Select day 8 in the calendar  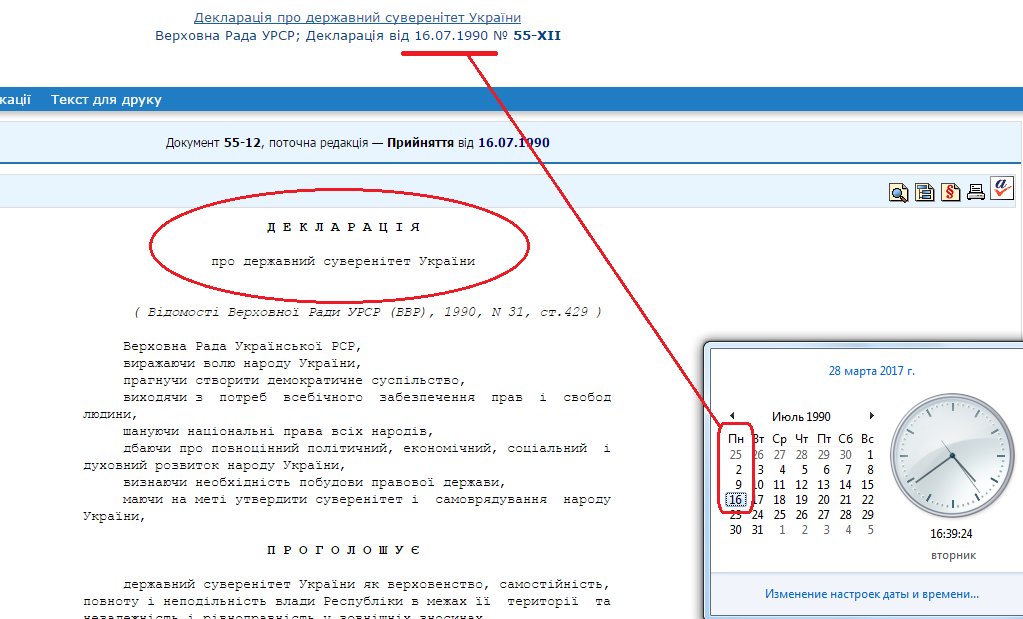(x=870, y=470)
